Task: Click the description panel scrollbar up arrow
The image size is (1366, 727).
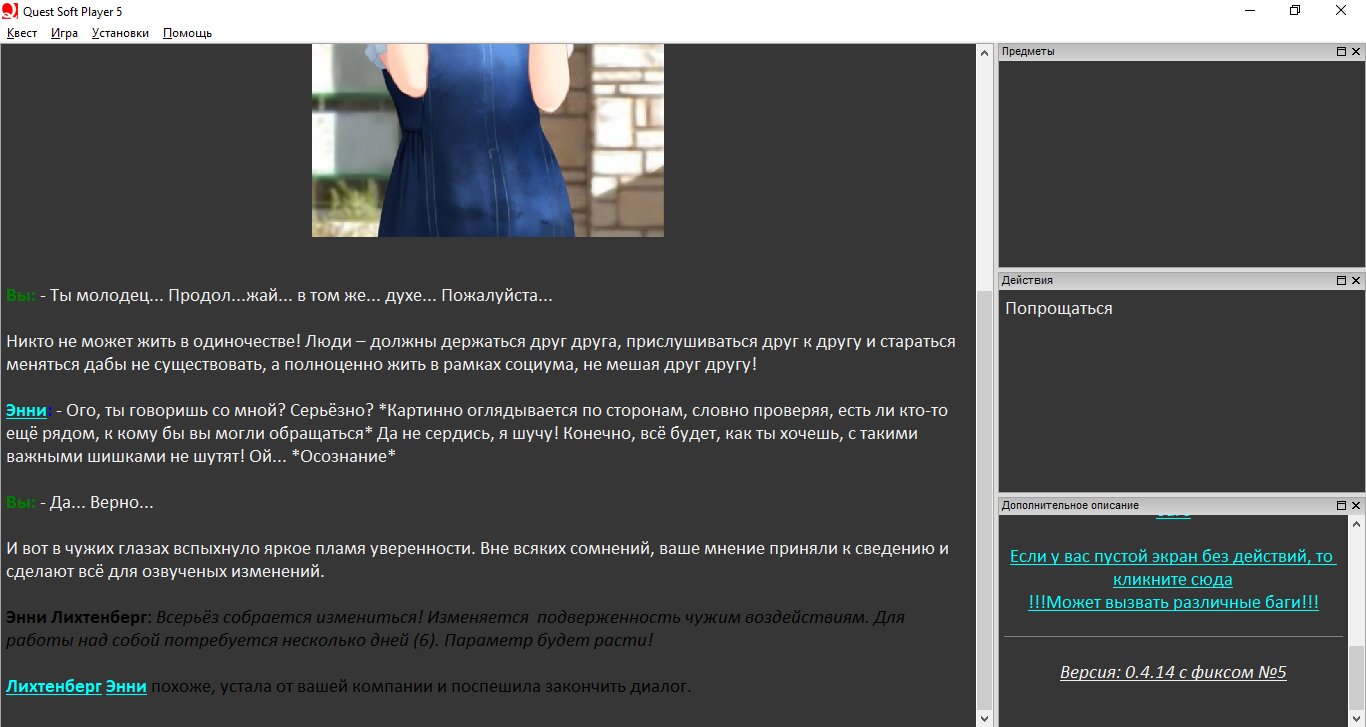Action: click(x=1356, y=524)
